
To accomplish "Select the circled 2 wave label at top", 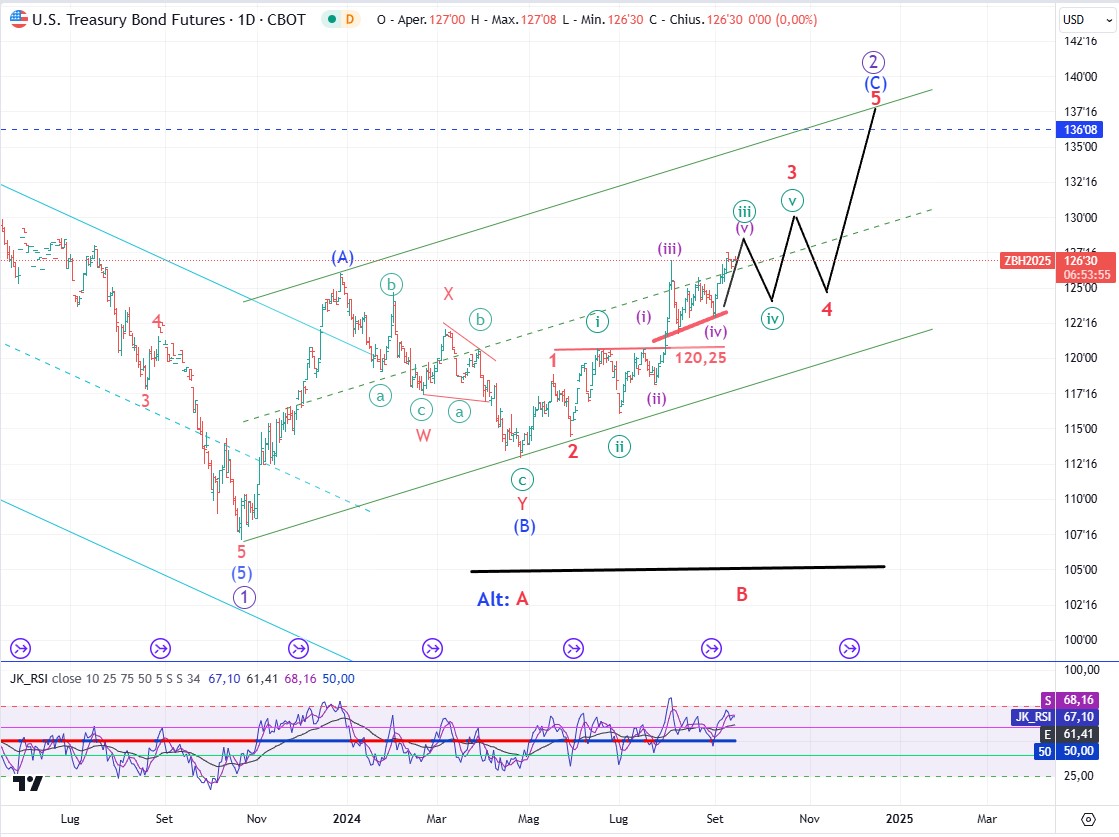I will point(874,62).
